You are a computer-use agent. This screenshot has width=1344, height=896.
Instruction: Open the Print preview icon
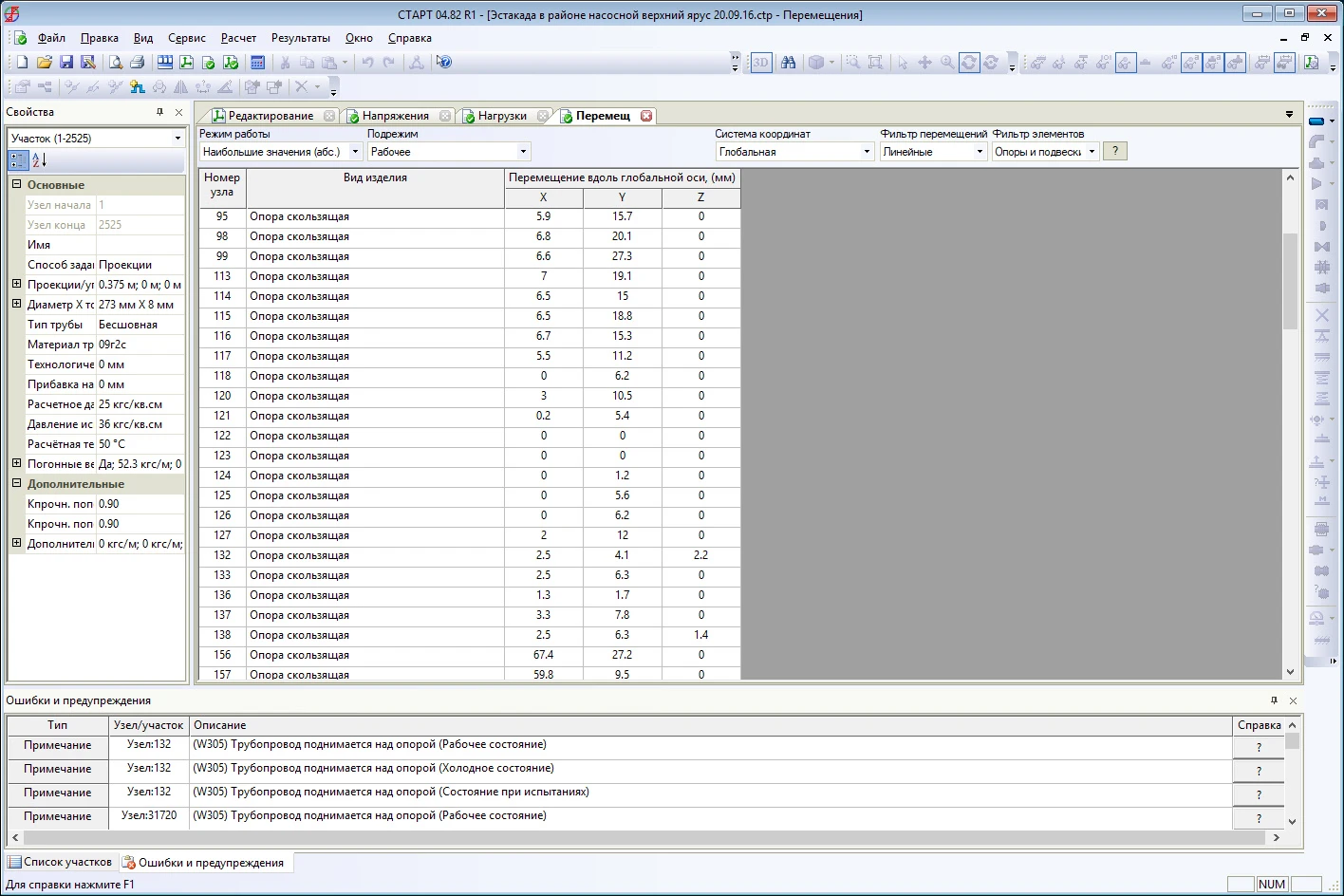115,63
